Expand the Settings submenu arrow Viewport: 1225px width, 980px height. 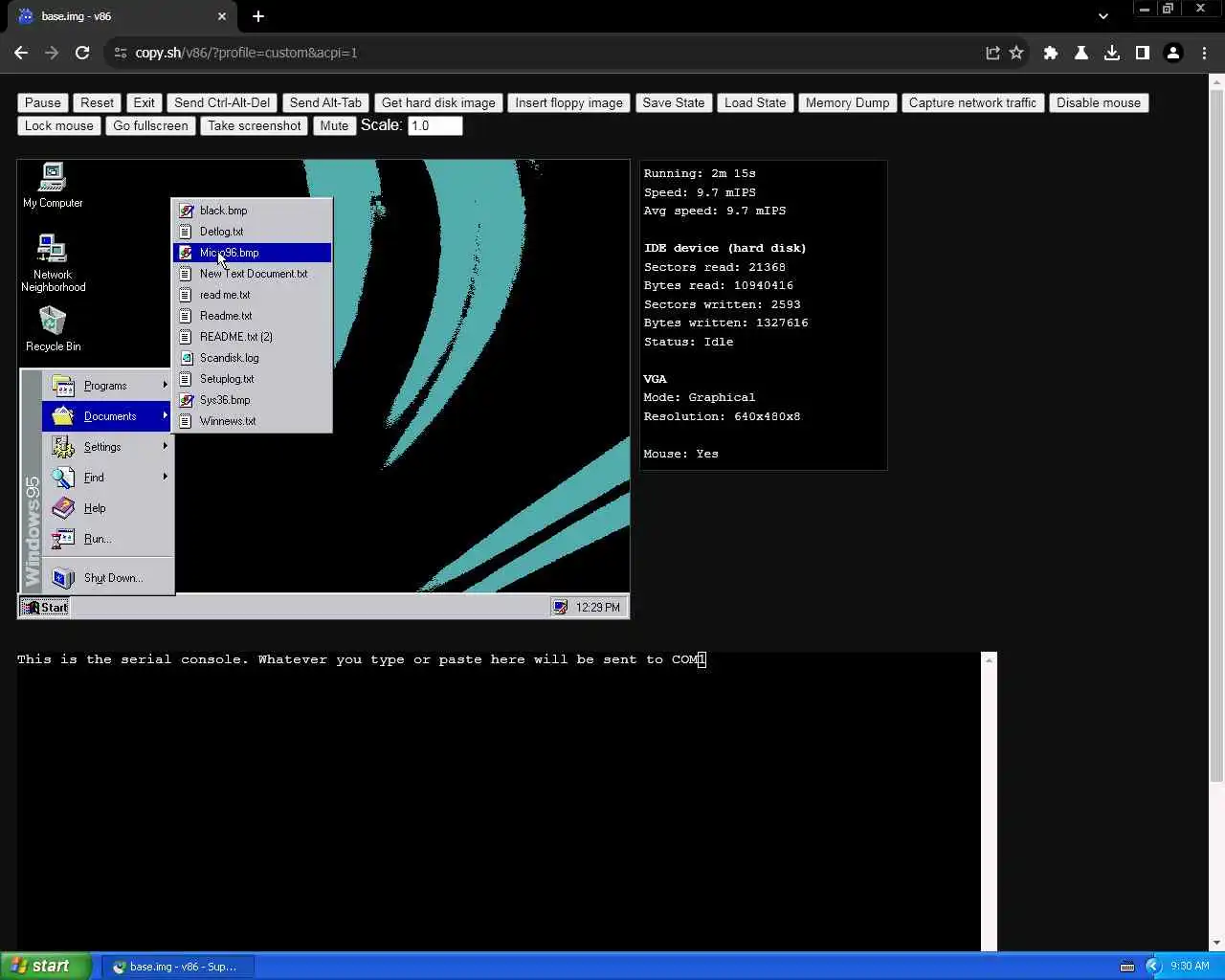tap(166, 446)
